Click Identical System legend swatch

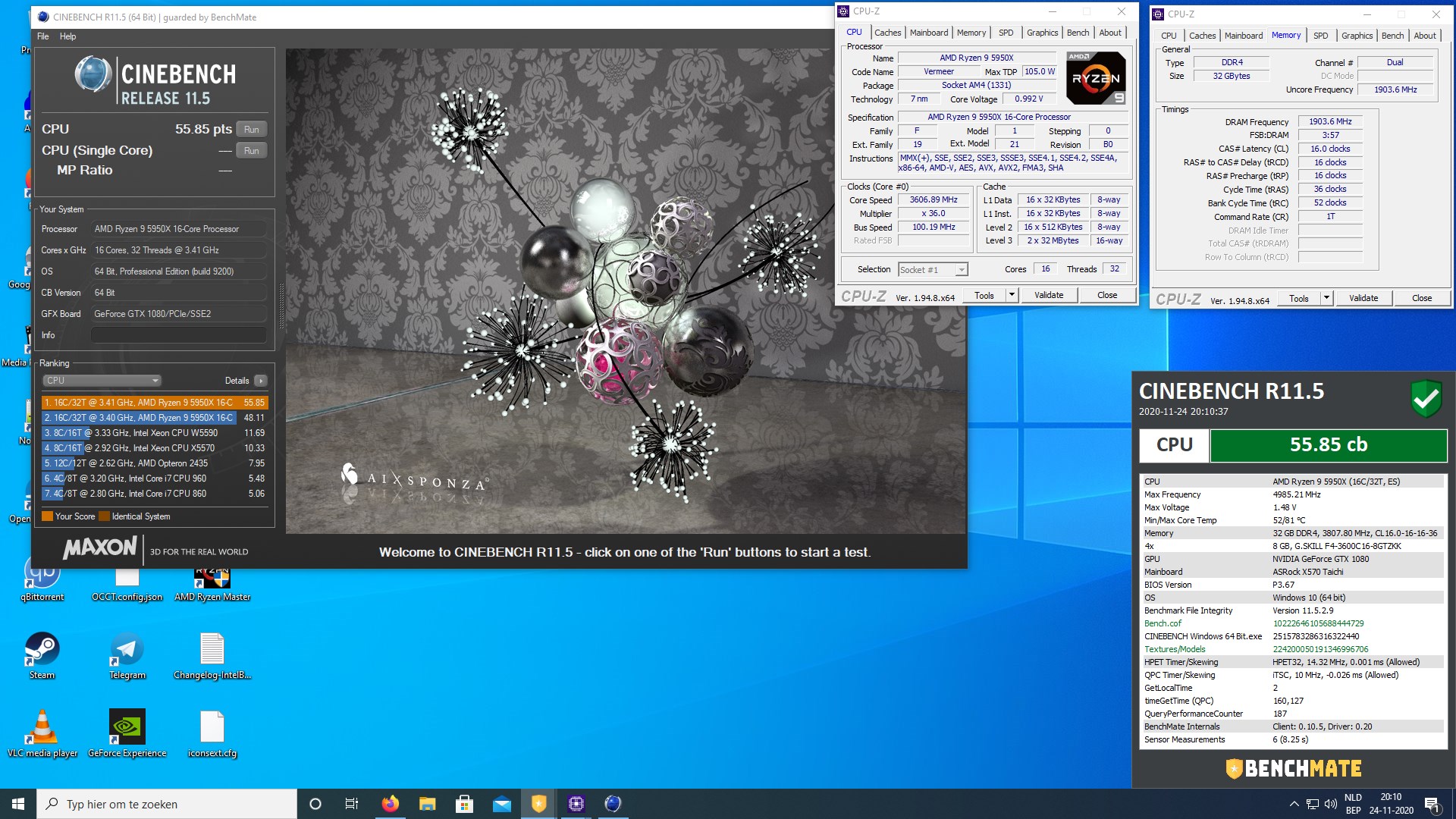click(x=105, y=516)
